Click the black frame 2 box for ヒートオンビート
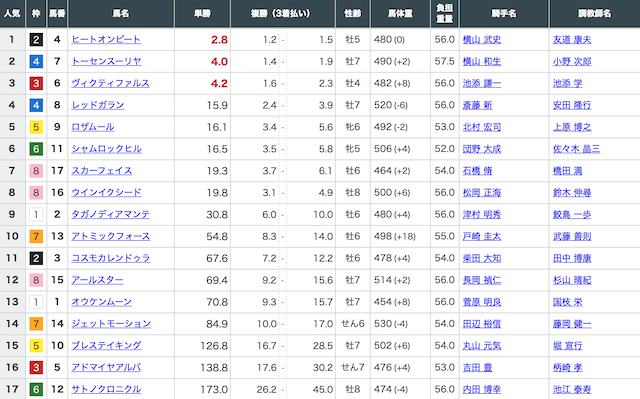 point(36,40)
